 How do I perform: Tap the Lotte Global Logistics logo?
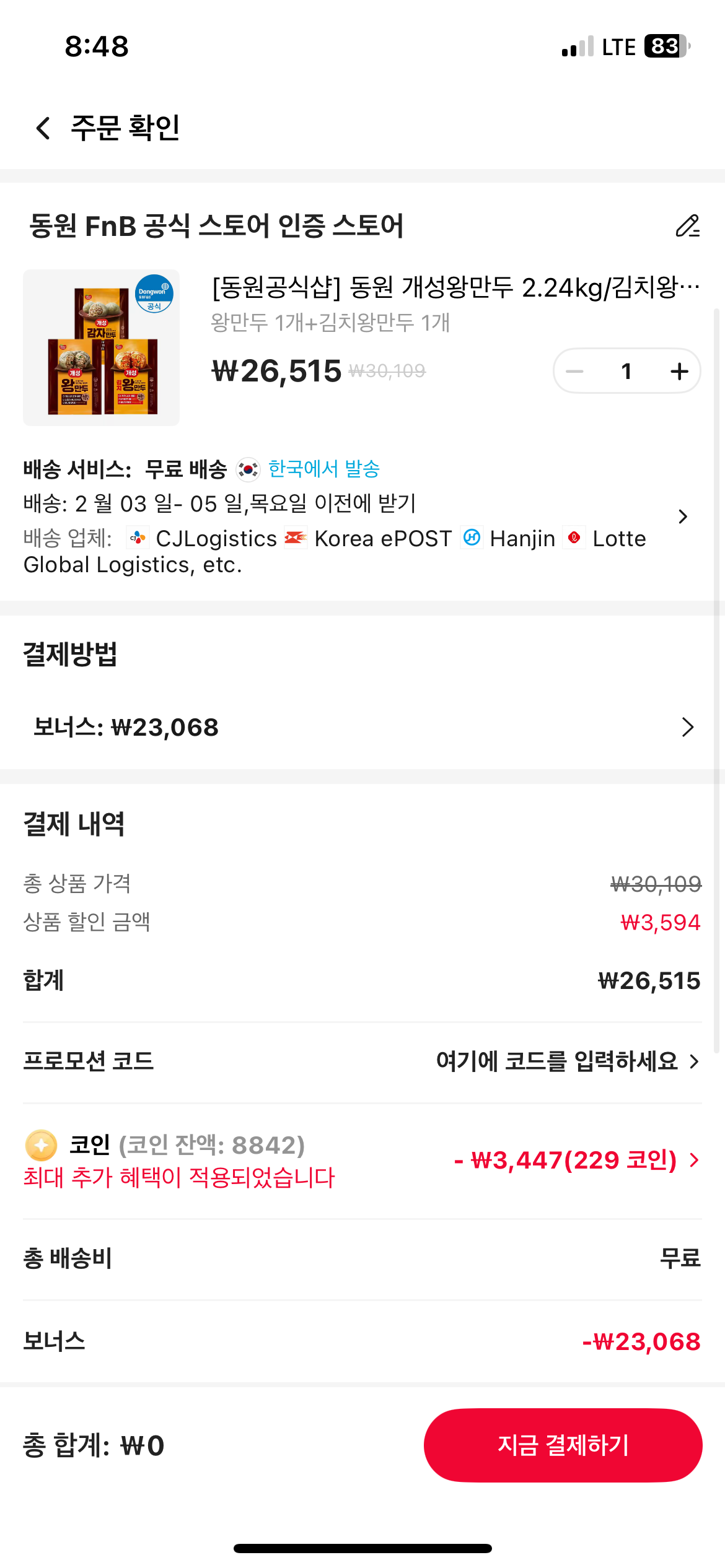click(x=574, y=538)
